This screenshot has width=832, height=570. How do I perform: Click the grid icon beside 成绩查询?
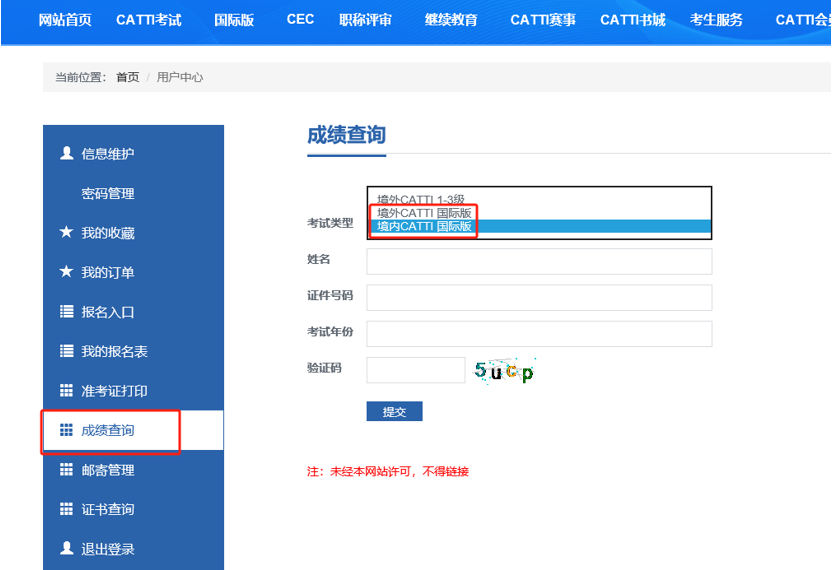tap(66, 430)
